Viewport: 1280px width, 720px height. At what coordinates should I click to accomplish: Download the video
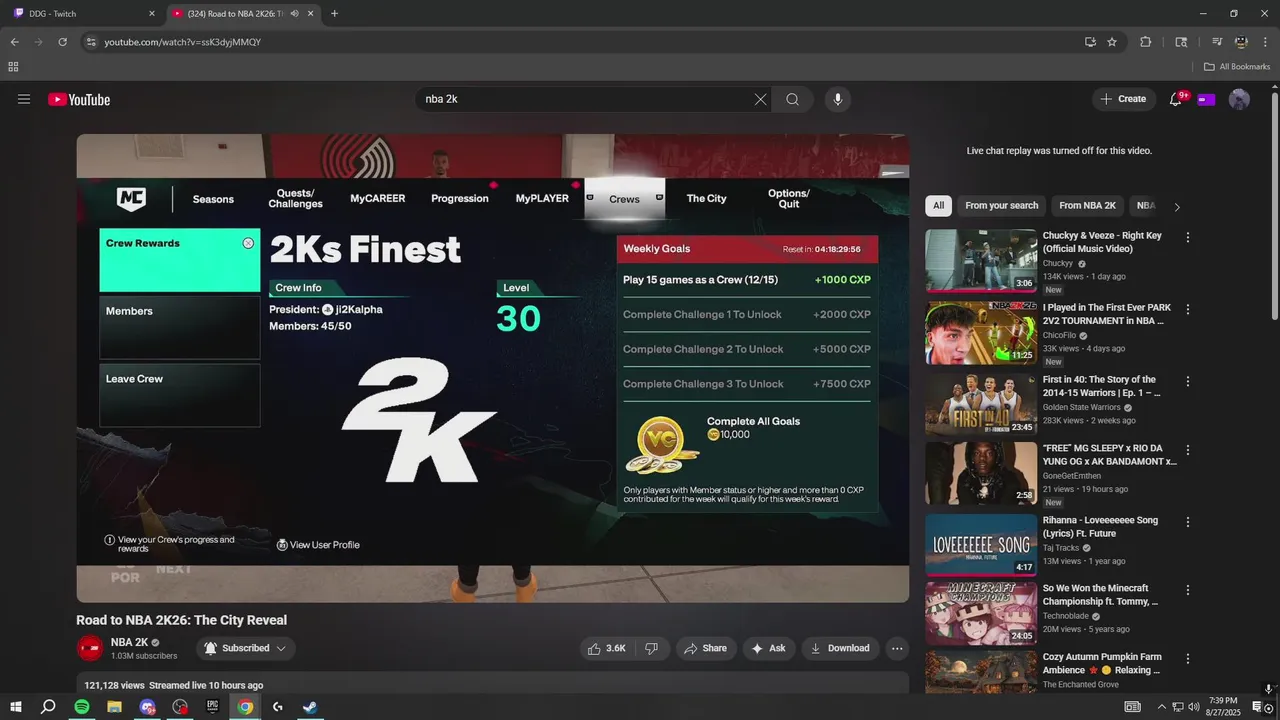pyautogui.click(x=840, y=648)
